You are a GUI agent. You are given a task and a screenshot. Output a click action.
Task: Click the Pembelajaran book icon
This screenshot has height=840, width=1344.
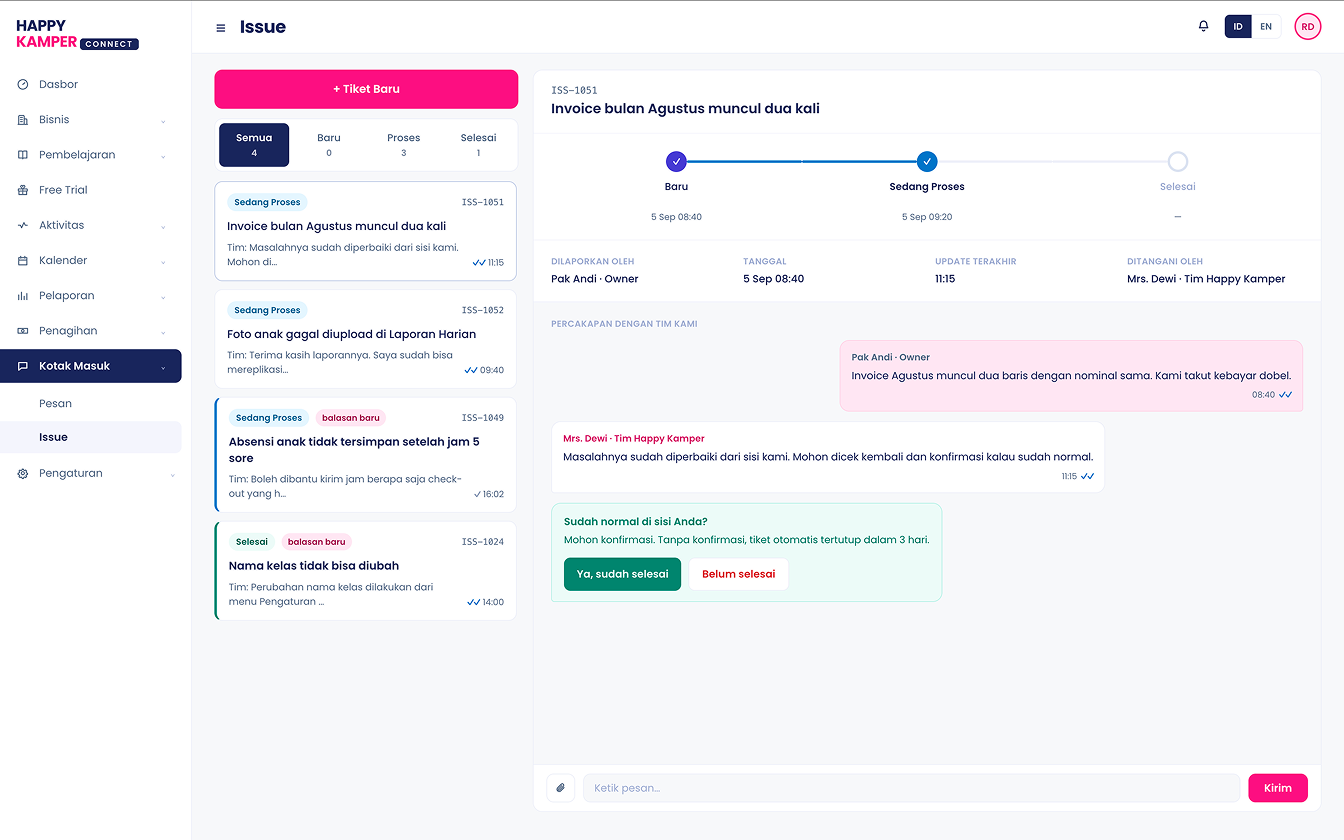(x=23, y=155)
